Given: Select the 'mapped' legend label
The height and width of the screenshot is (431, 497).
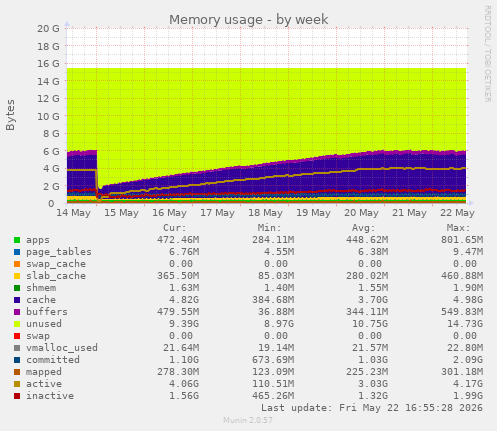Looking at the screenshot, I should 44,372.
